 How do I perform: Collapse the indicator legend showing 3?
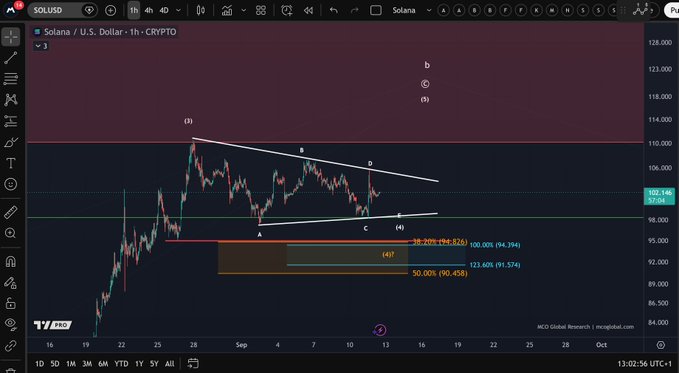coord(41,46)
